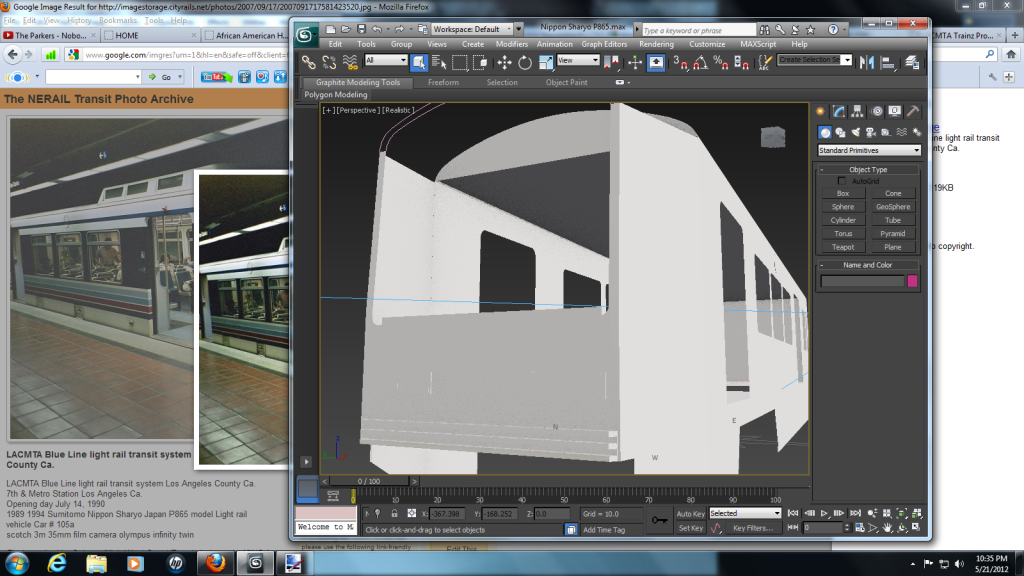Open the Modify command panel tab
This screenshot has height=576, width=1024.
[839, 112]
